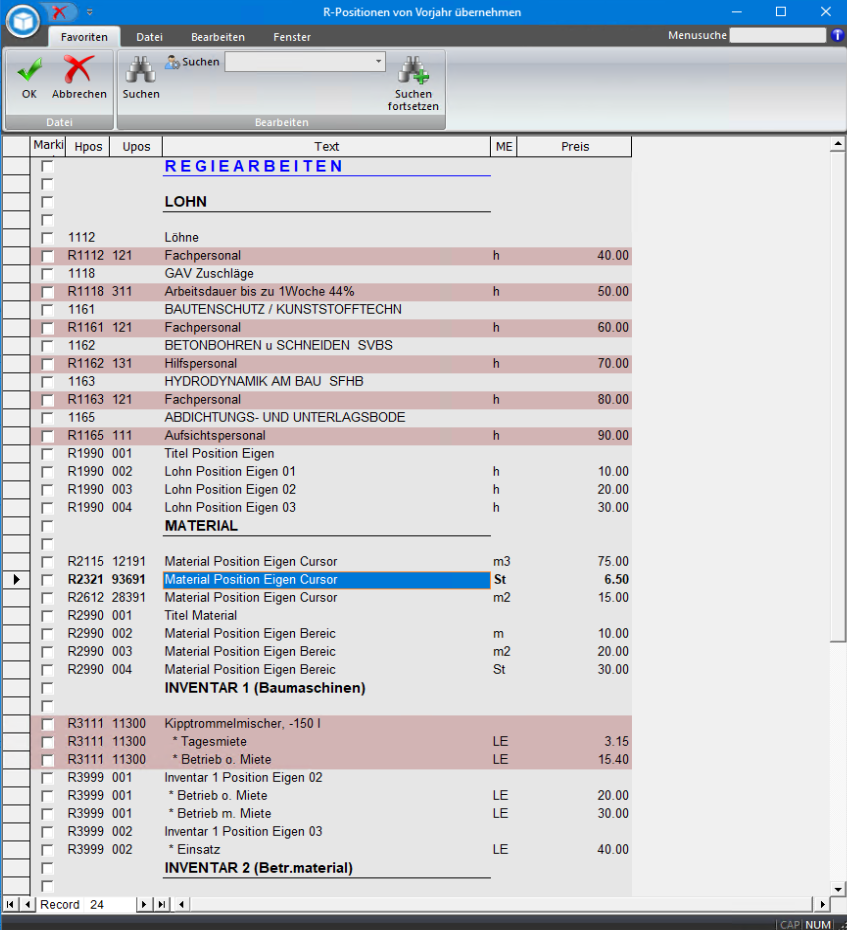Click the ME column header
This screenshot has height=930, width=847.
click(504, 146)
